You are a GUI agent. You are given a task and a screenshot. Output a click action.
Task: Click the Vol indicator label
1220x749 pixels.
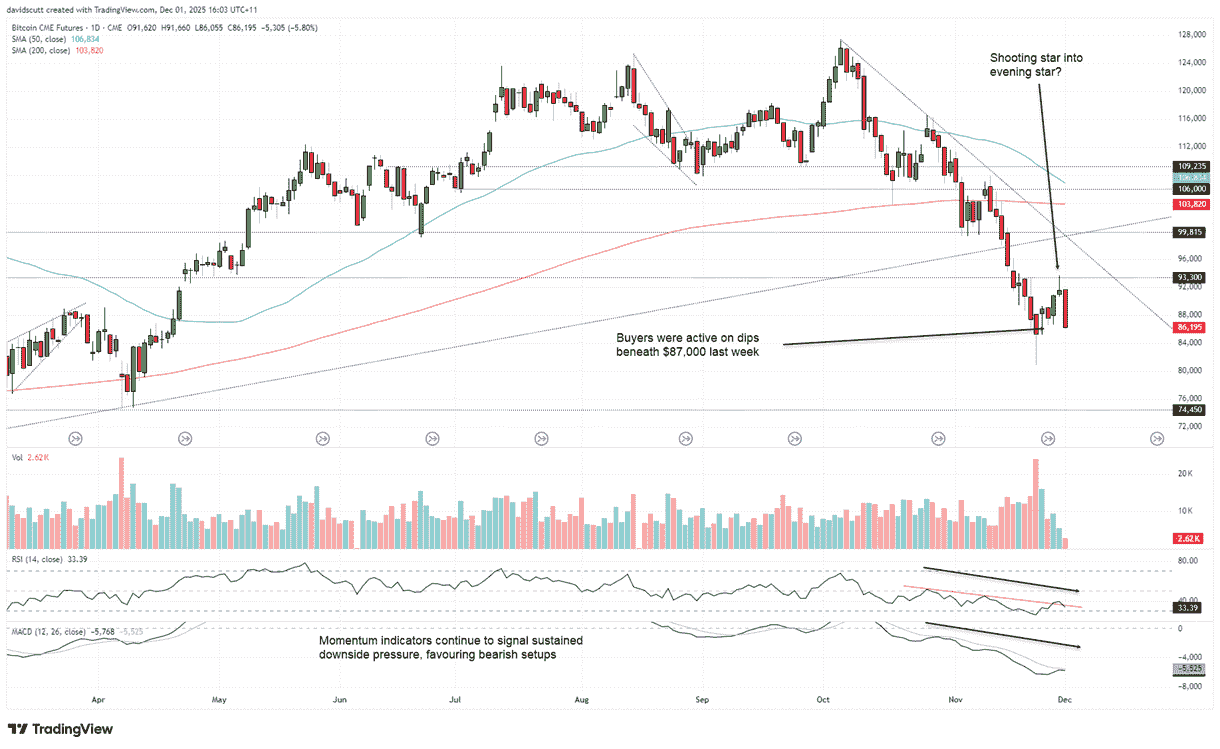click(17, 457)
